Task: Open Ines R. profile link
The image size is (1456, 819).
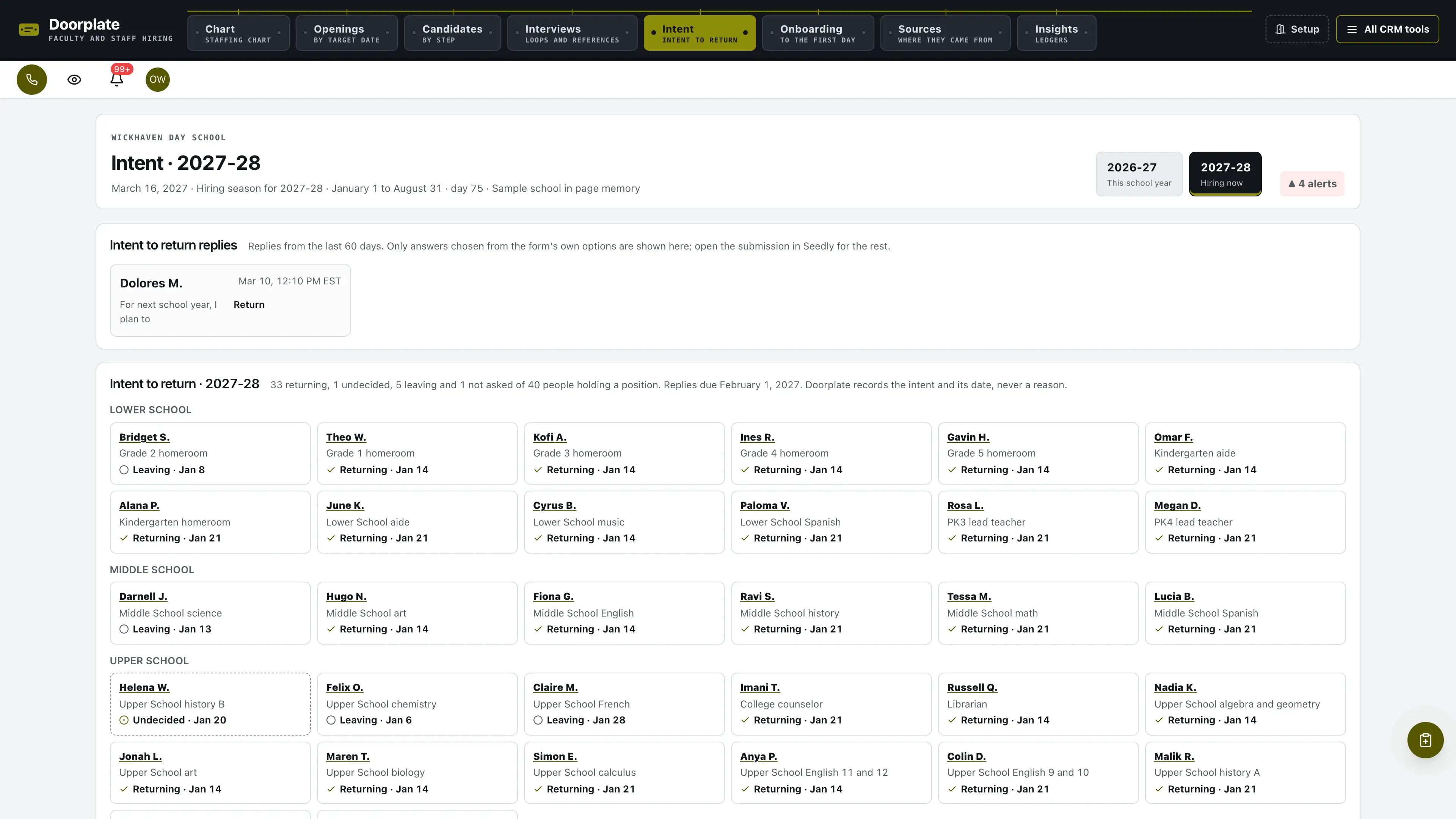Action: coord(757,437)
